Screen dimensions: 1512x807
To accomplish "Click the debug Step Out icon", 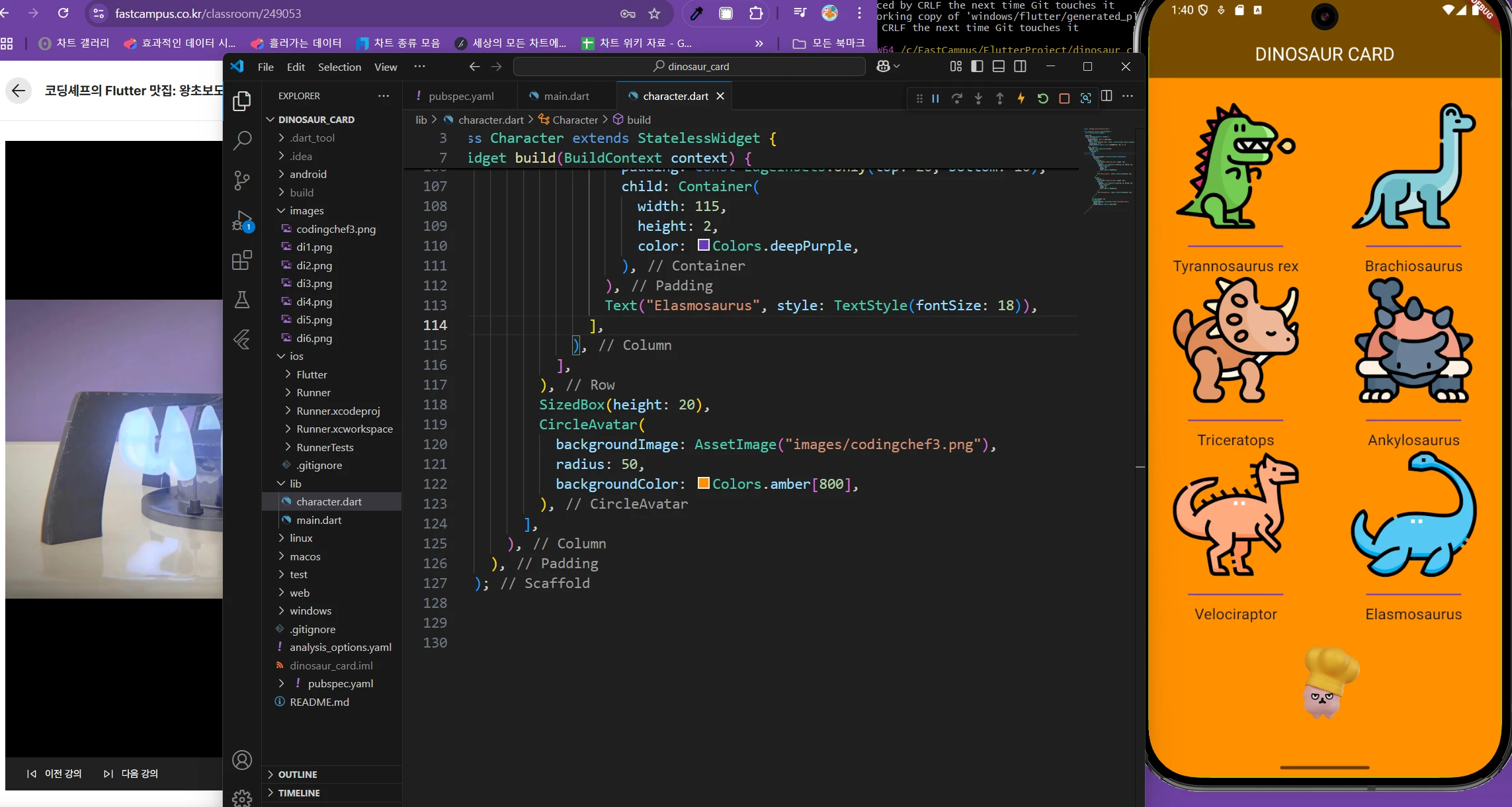I will [x=999, y=99].
